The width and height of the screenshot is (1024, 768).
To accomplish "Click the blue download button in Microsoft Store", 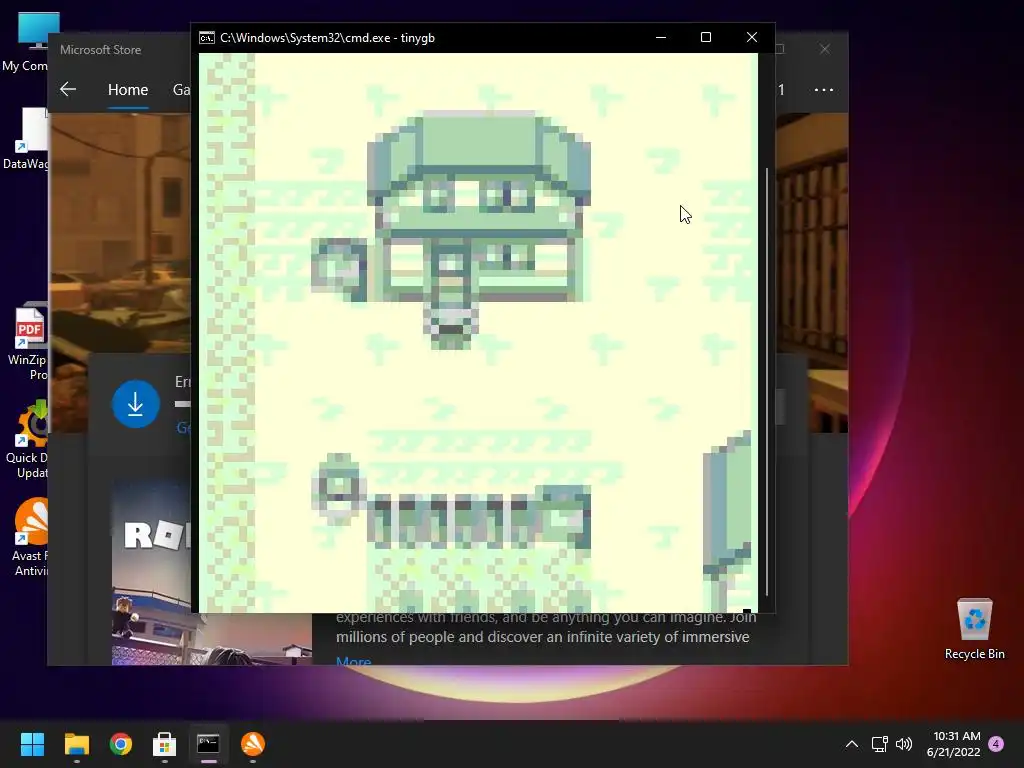I will click(x=136, y=404).
